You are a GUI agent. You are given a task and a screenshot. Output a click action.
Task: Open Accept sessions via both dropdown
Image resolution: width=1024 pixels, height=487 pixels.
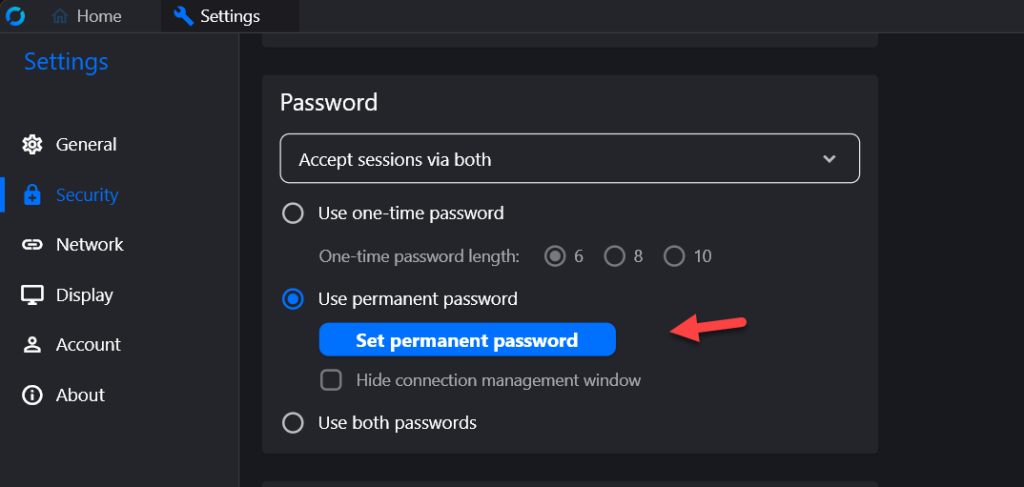pos(569,159)
